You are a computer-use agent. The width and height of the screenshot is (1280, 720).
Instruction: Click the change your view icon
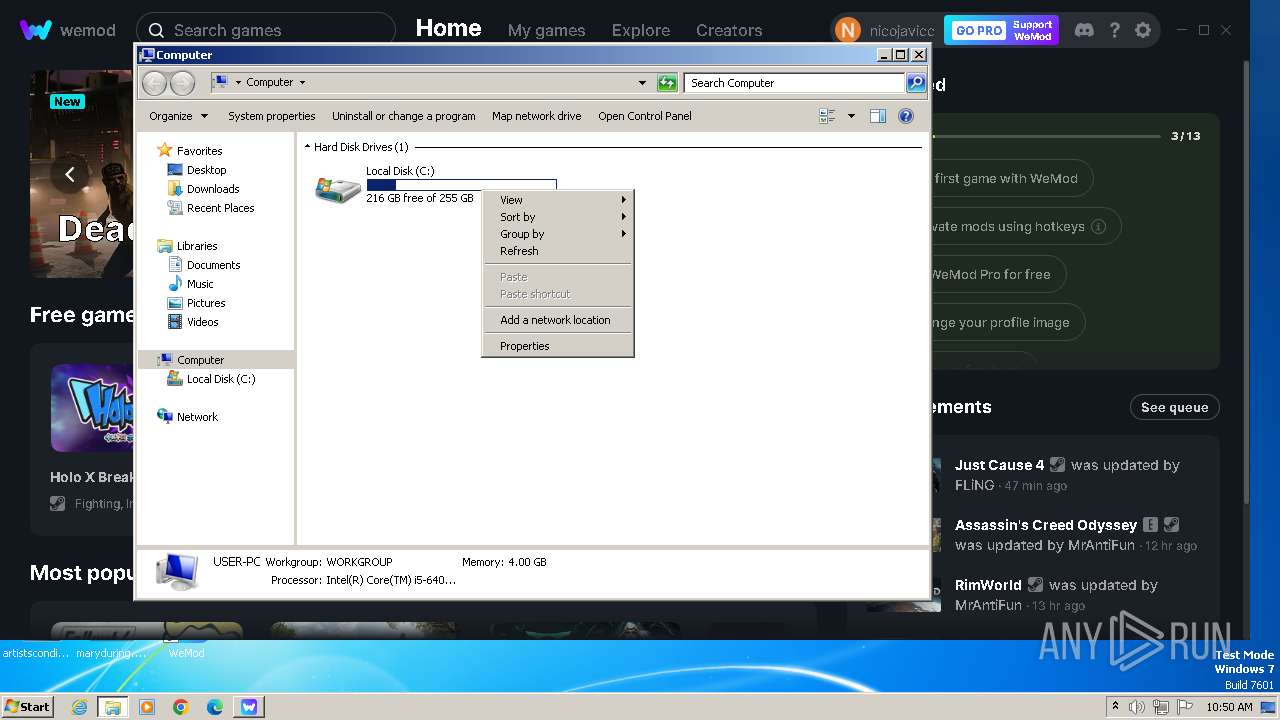pos(827,116)
